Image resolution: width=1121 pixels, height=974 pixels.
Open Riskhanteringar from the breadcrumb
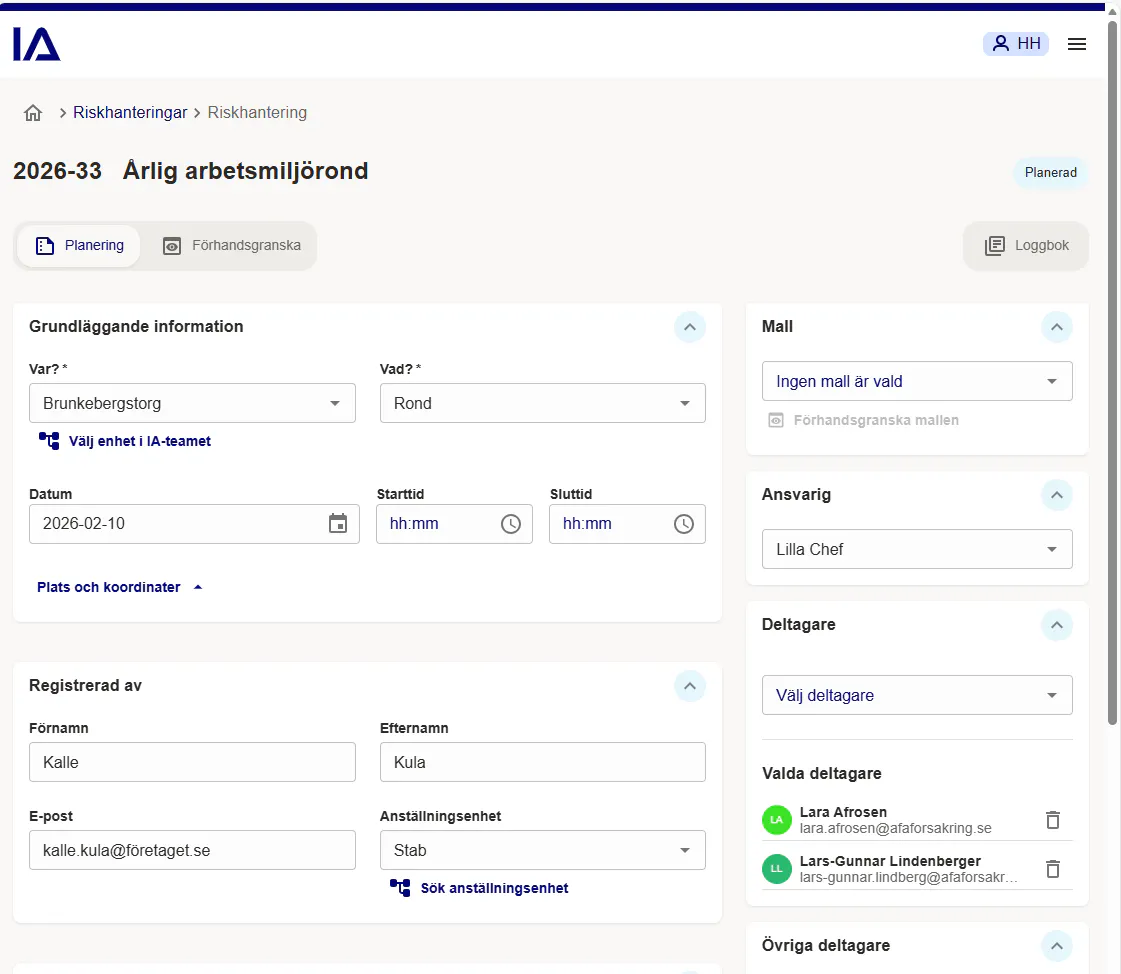click(x=130, y=112)
